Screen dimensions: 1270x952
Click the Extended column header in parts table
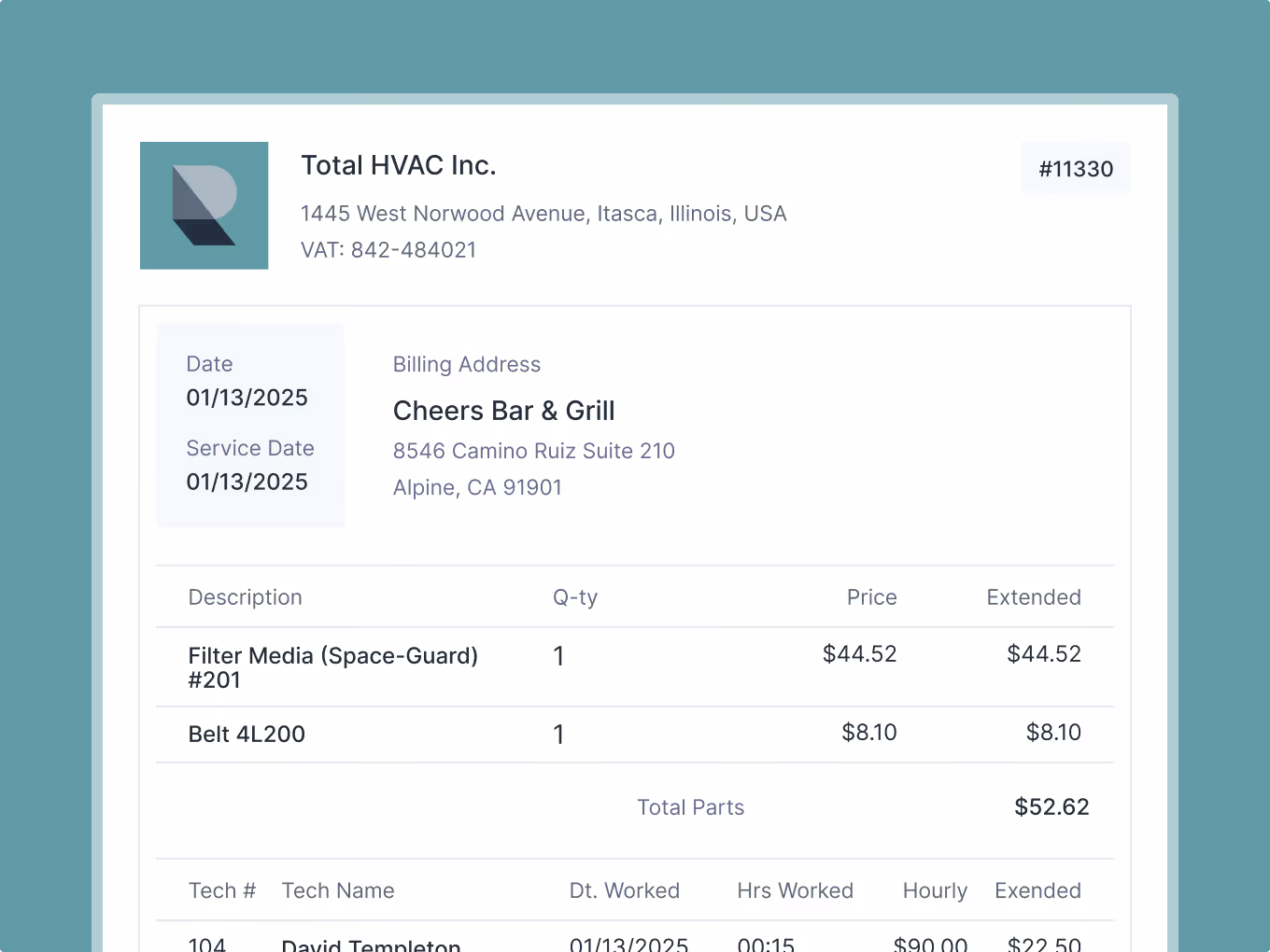(1034, 597)
